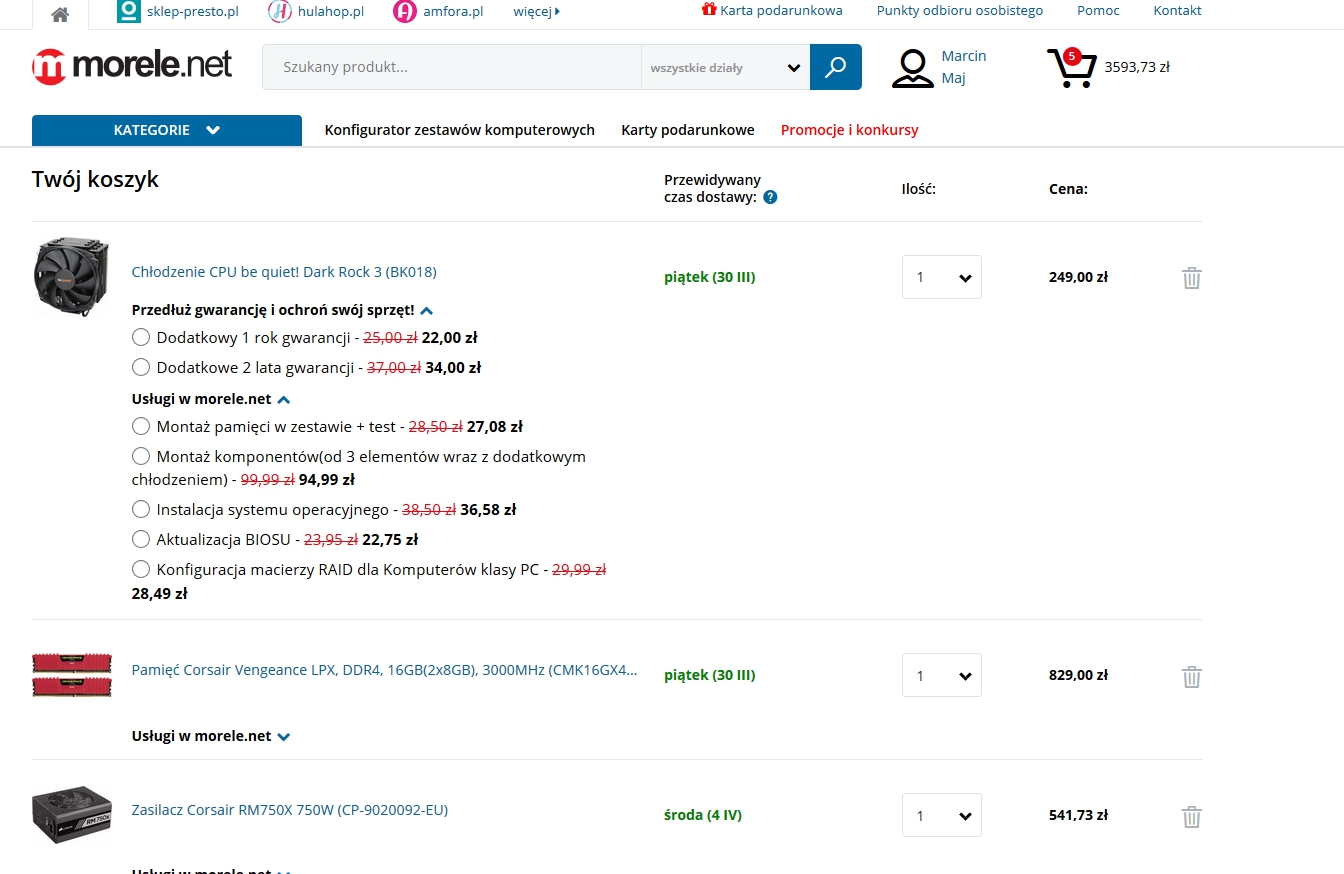Open Pamięć Corsair Vengeance LPX product
This screenshot has width=1344, height=874.
tap(384, 669)
